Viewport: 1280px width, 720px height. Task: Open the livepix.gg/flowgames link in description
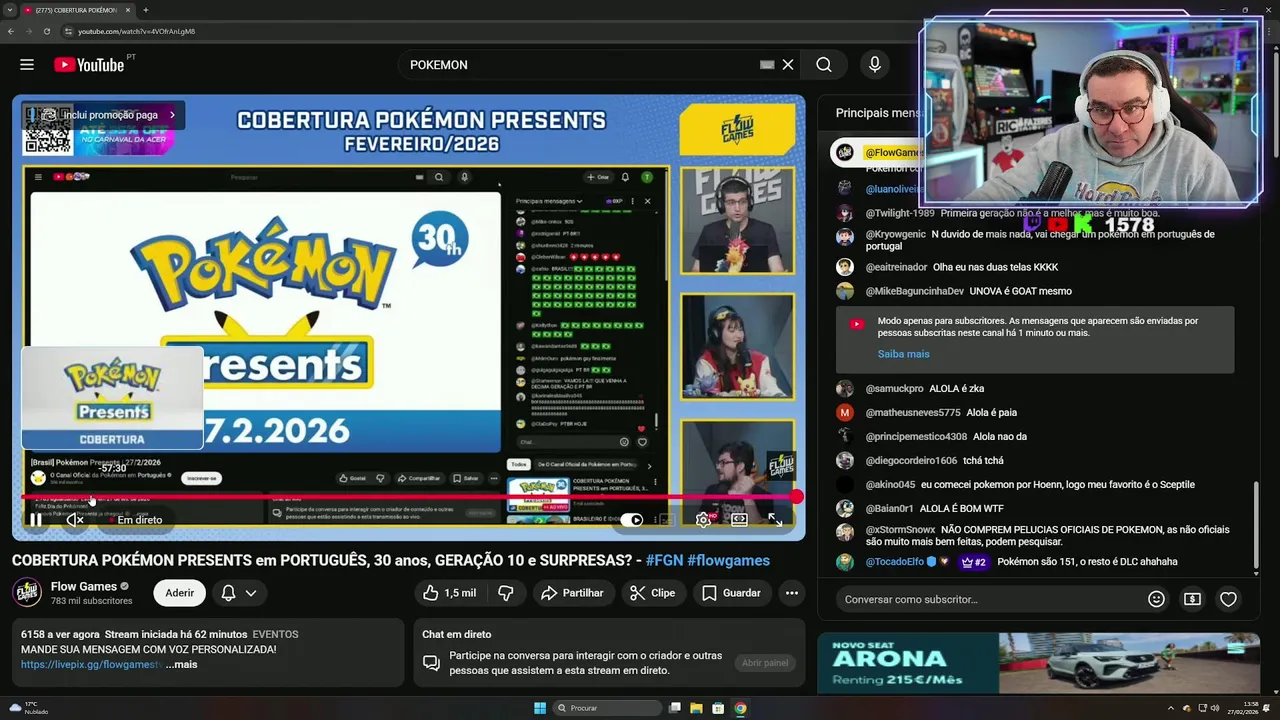(91, 664)
